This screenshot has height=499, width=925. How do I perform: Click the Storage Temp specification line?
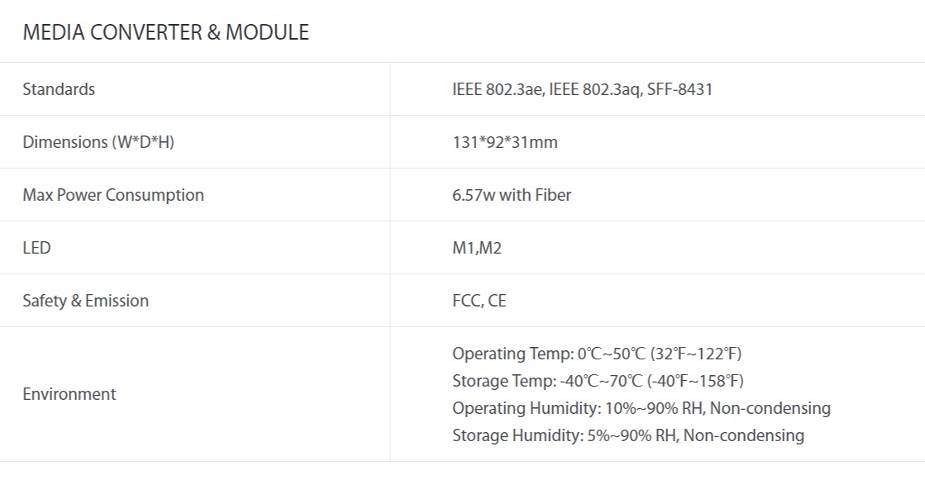click(598, 380)
